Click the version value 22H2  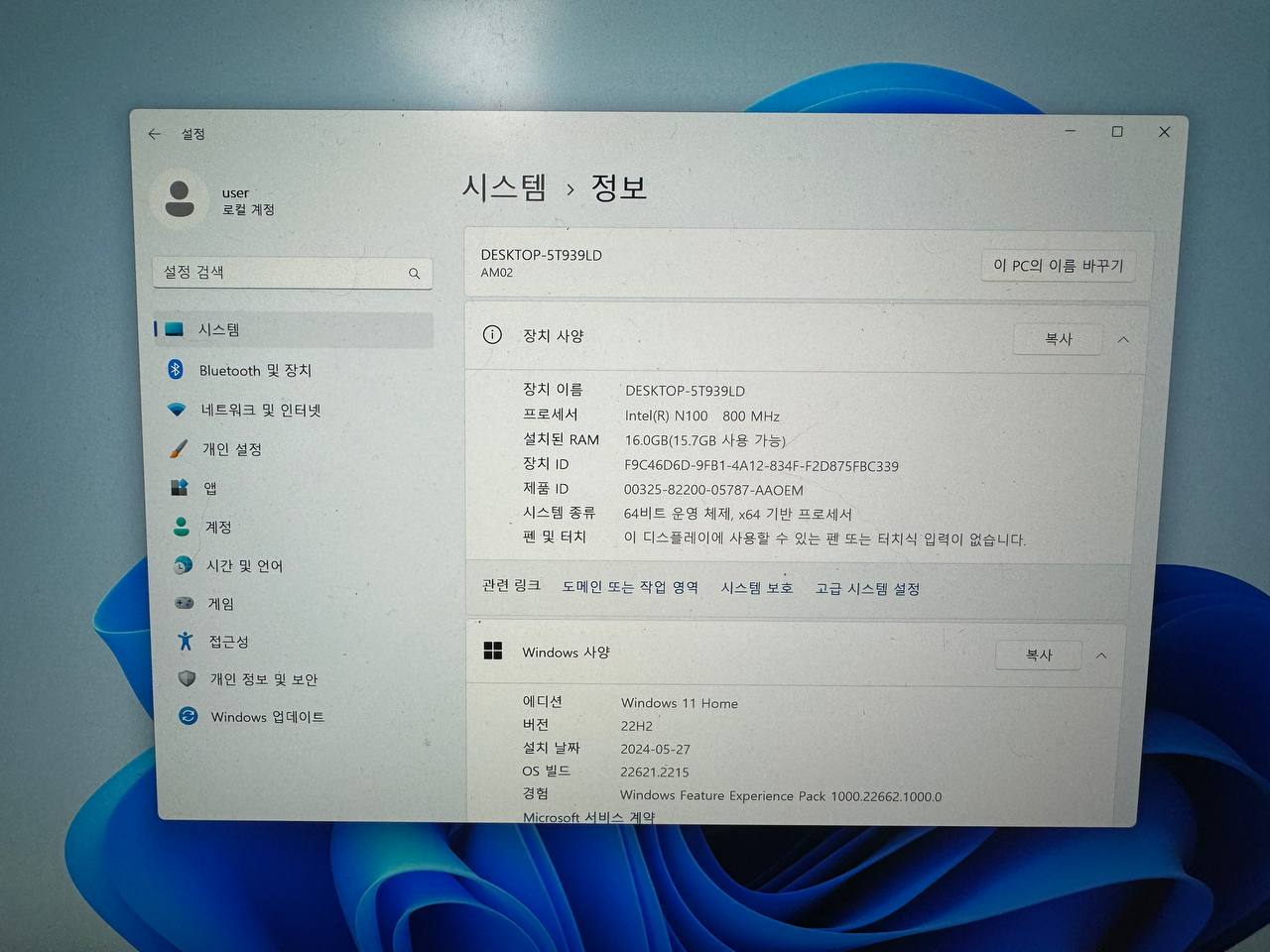click(637, 726)
